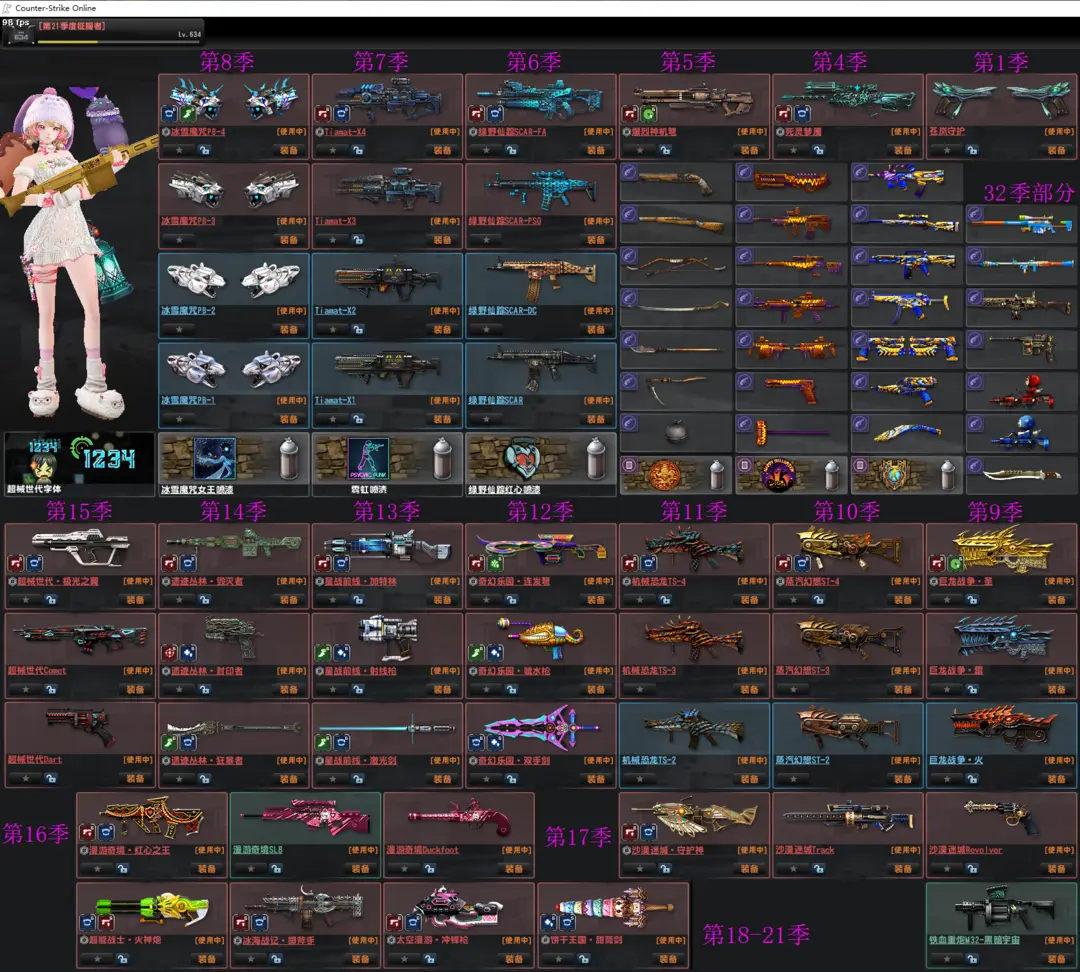Image resolution: width=1080 pixels, height=972 pixels.
Task: Toggle the favorite star on 冰雪魔咒PB-1 card
Action: pyautogui.click(x=180, y=419)
